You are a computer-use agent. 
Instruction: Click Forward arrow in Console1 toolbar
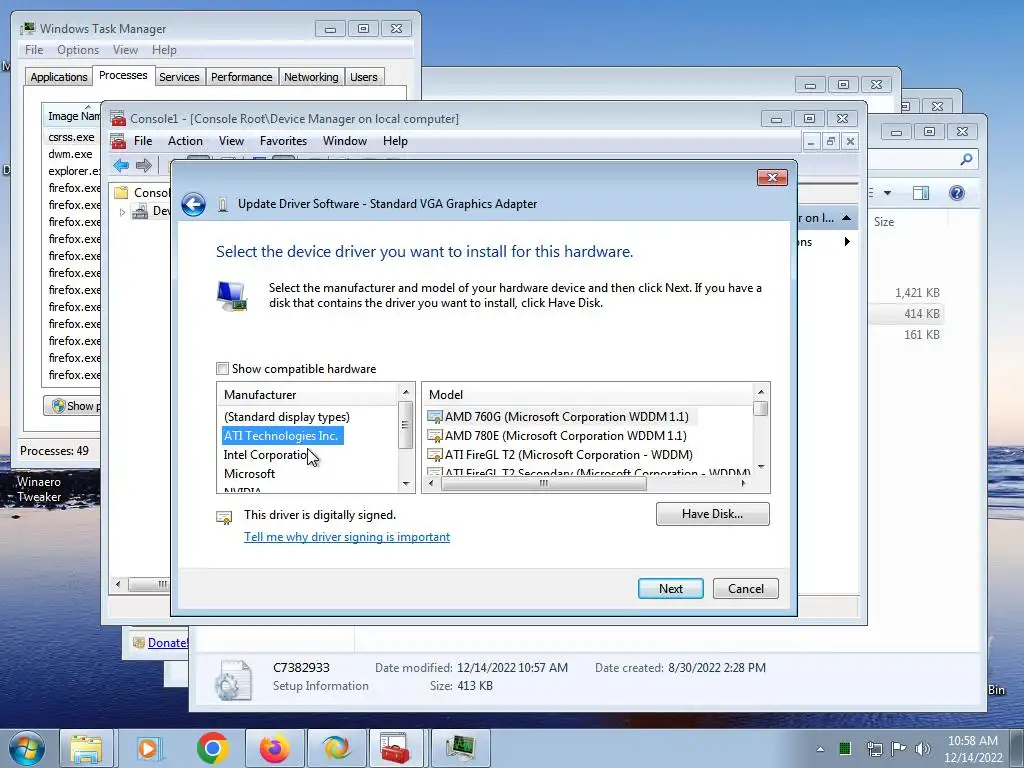point(144,165)
